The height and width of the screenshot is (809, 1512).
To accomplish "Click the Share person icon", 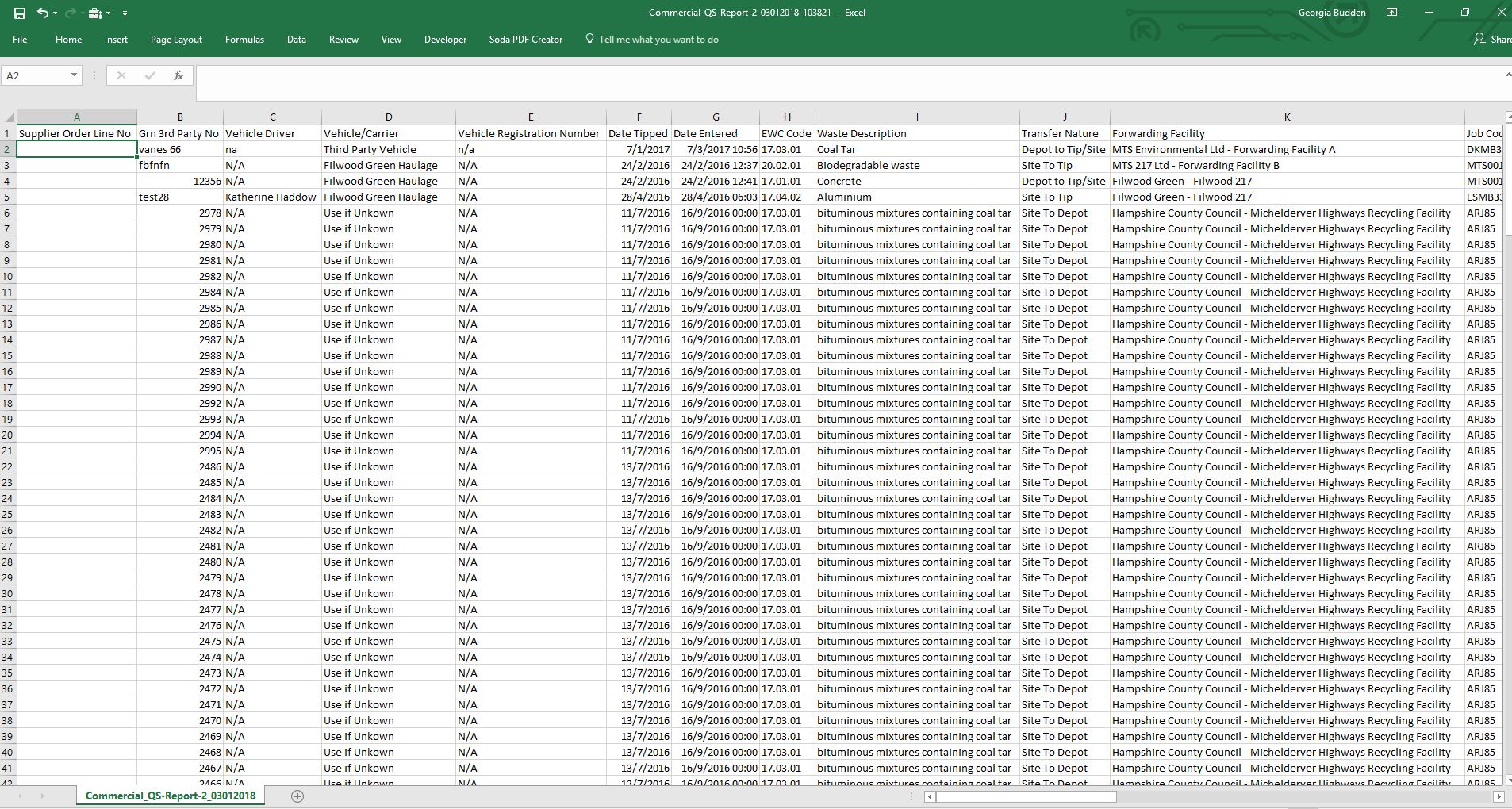I will point(1479,40).
